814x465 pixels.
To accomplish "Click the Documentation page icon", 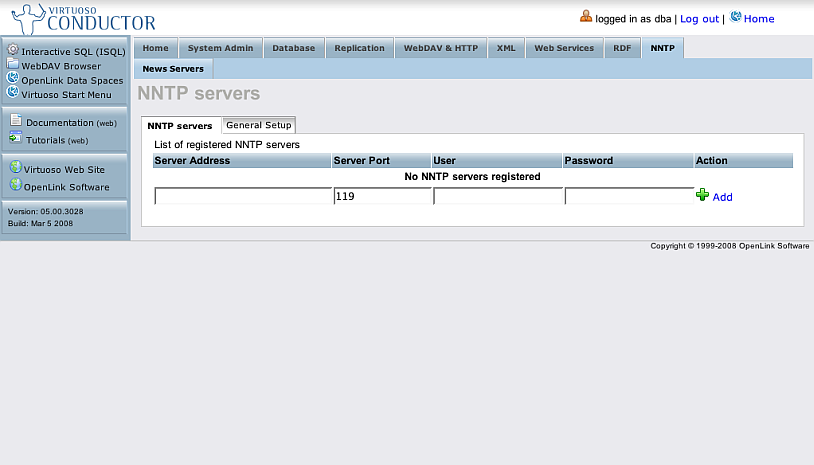I will [x=16, y=121].
